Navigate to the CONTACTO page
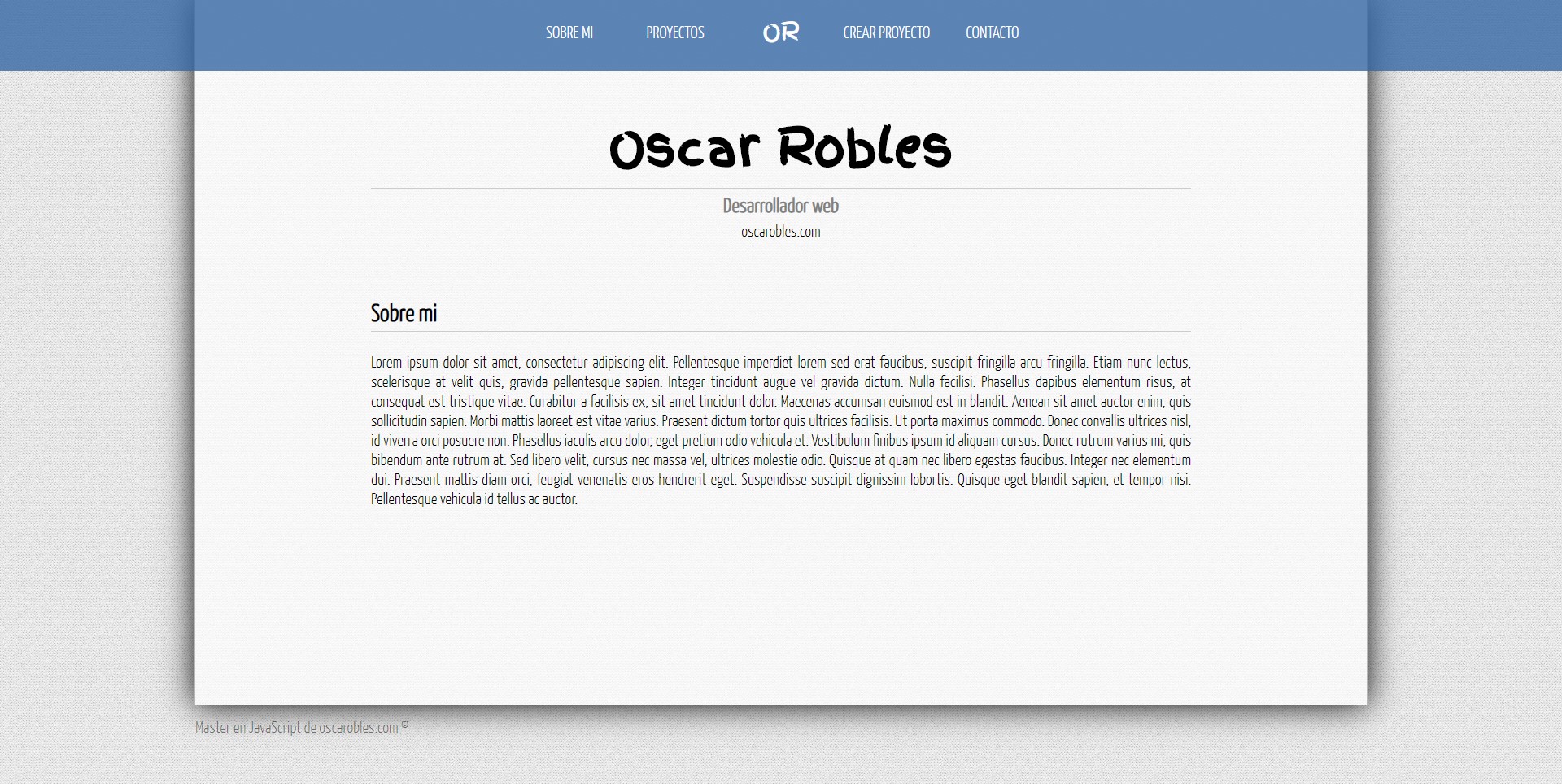This screenshot has height=784, width=1562. 992,33
